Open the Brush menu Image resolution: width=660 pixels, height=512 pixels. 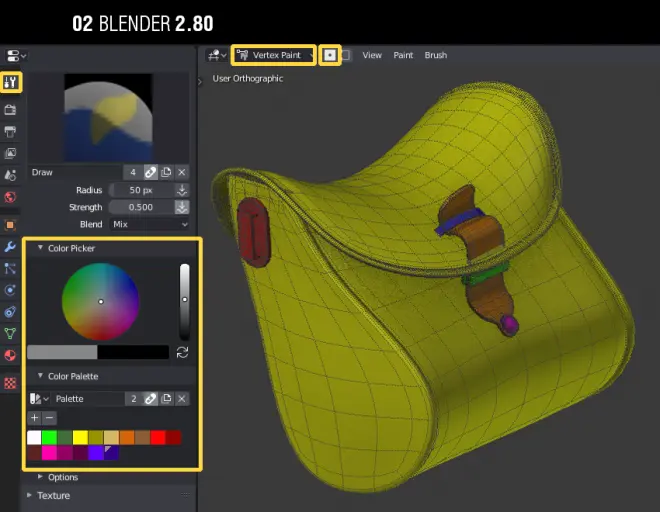pyautogui.click(x=436, y=55)
